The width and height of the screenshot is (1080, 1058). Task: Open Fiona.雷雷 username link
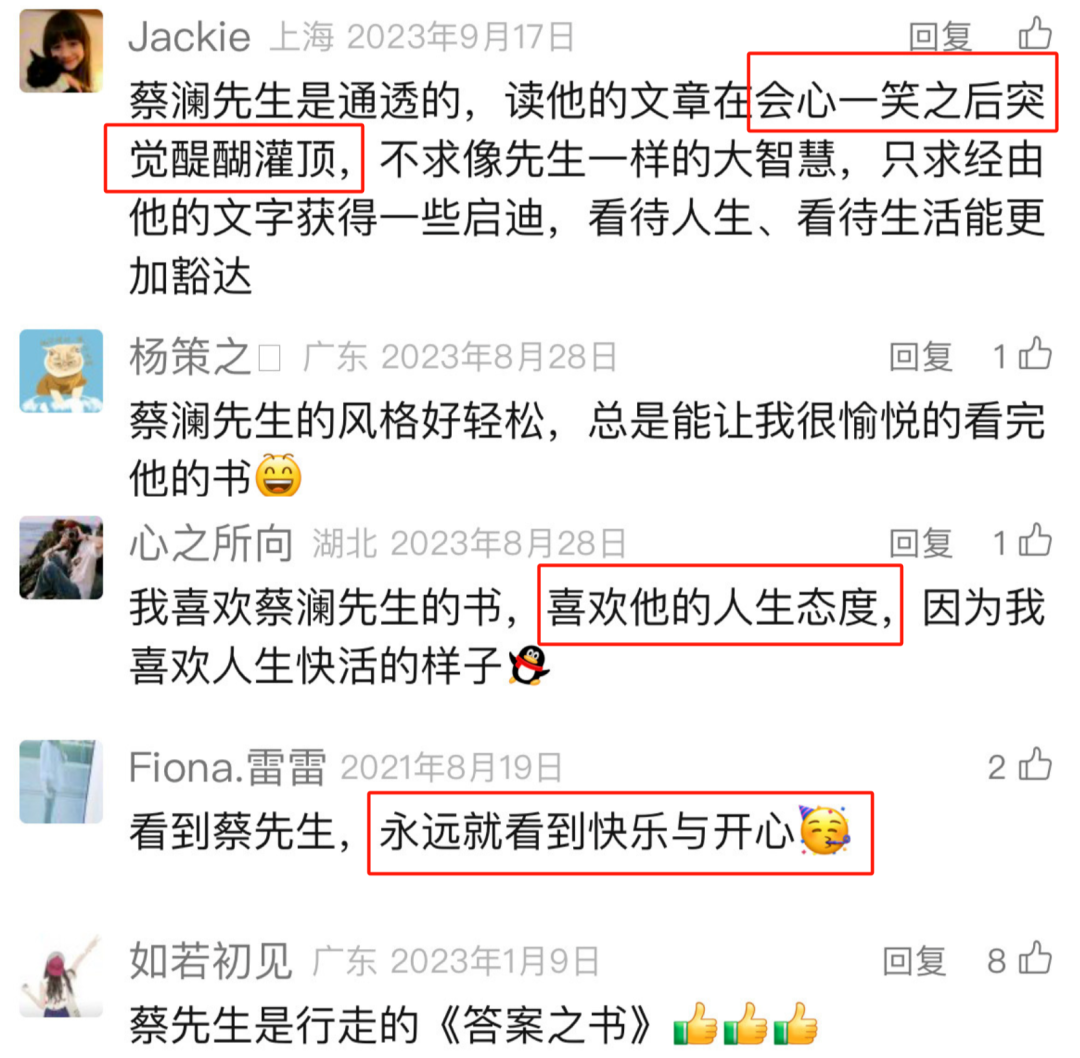pyautogui.click(x=227, y=767)
